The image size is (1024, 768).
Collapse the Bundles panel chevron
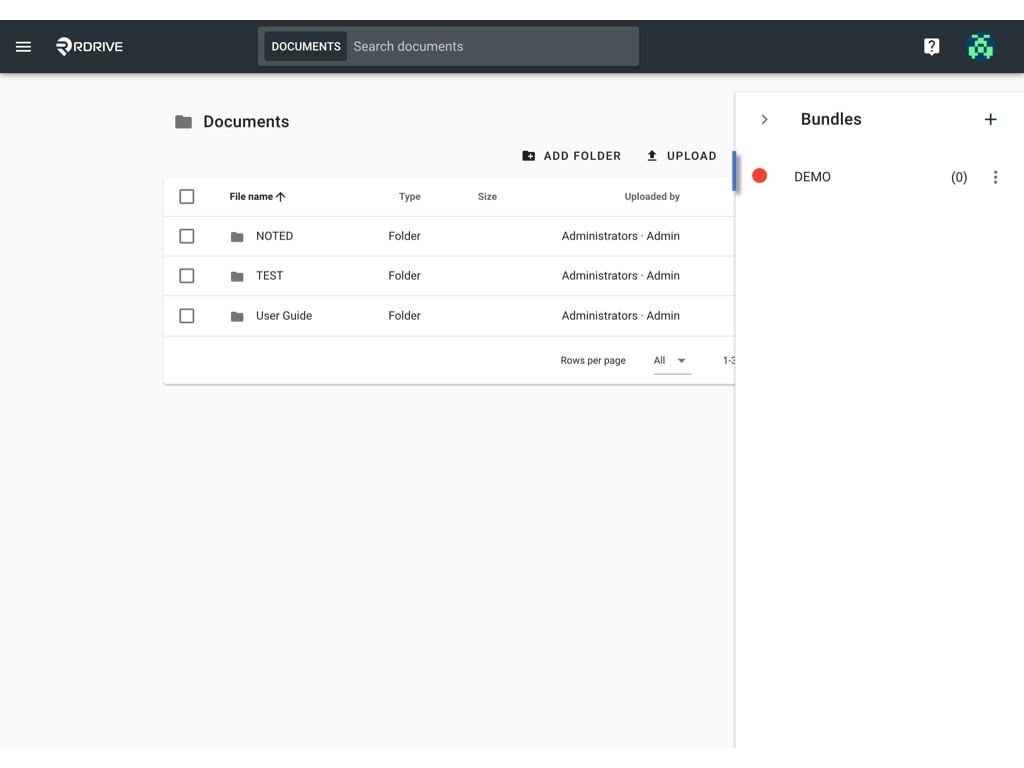pyautogui.click(x=764, y=120)
